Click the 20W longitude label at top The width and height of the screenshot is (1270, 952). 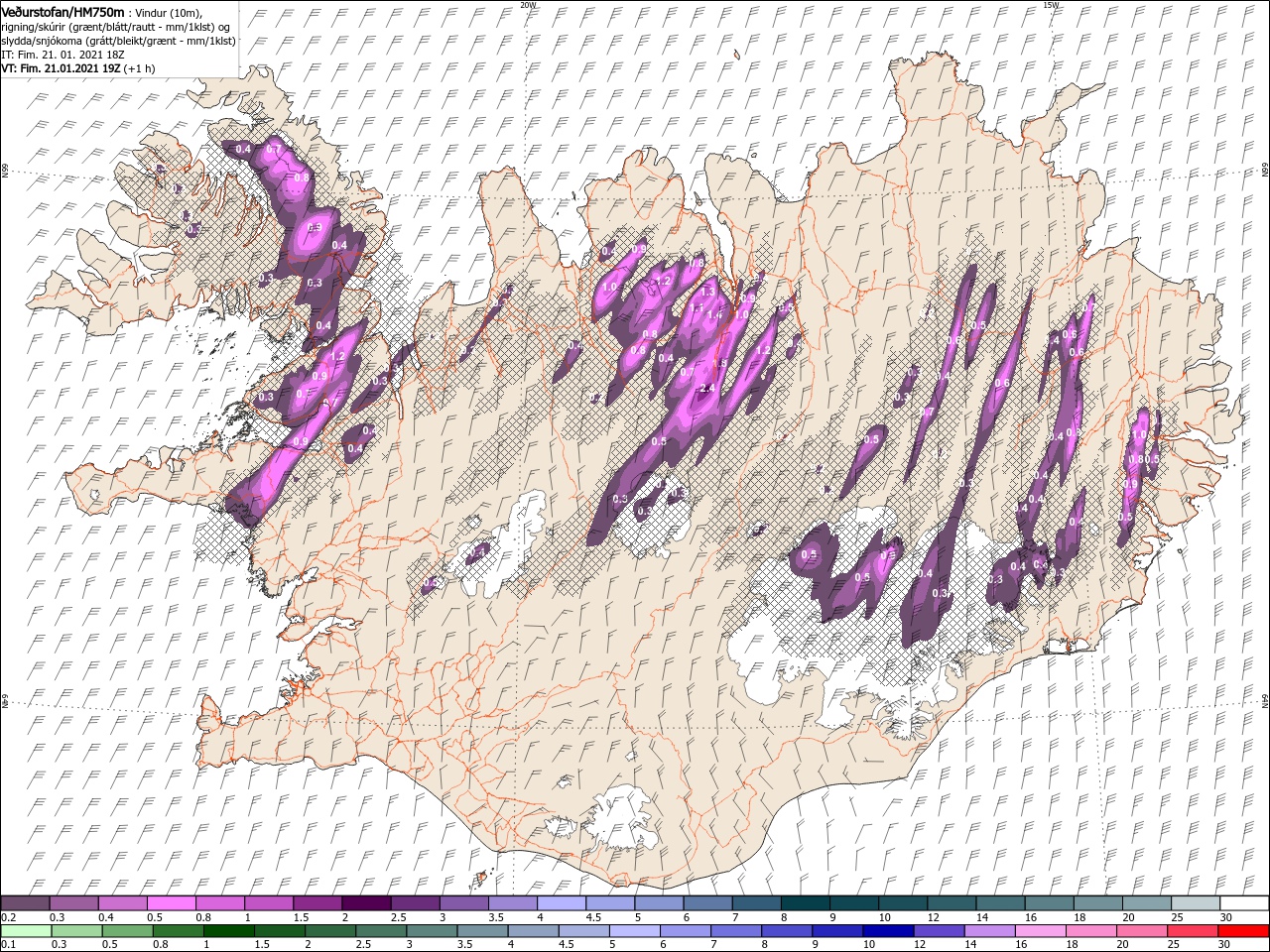[528, 5]
